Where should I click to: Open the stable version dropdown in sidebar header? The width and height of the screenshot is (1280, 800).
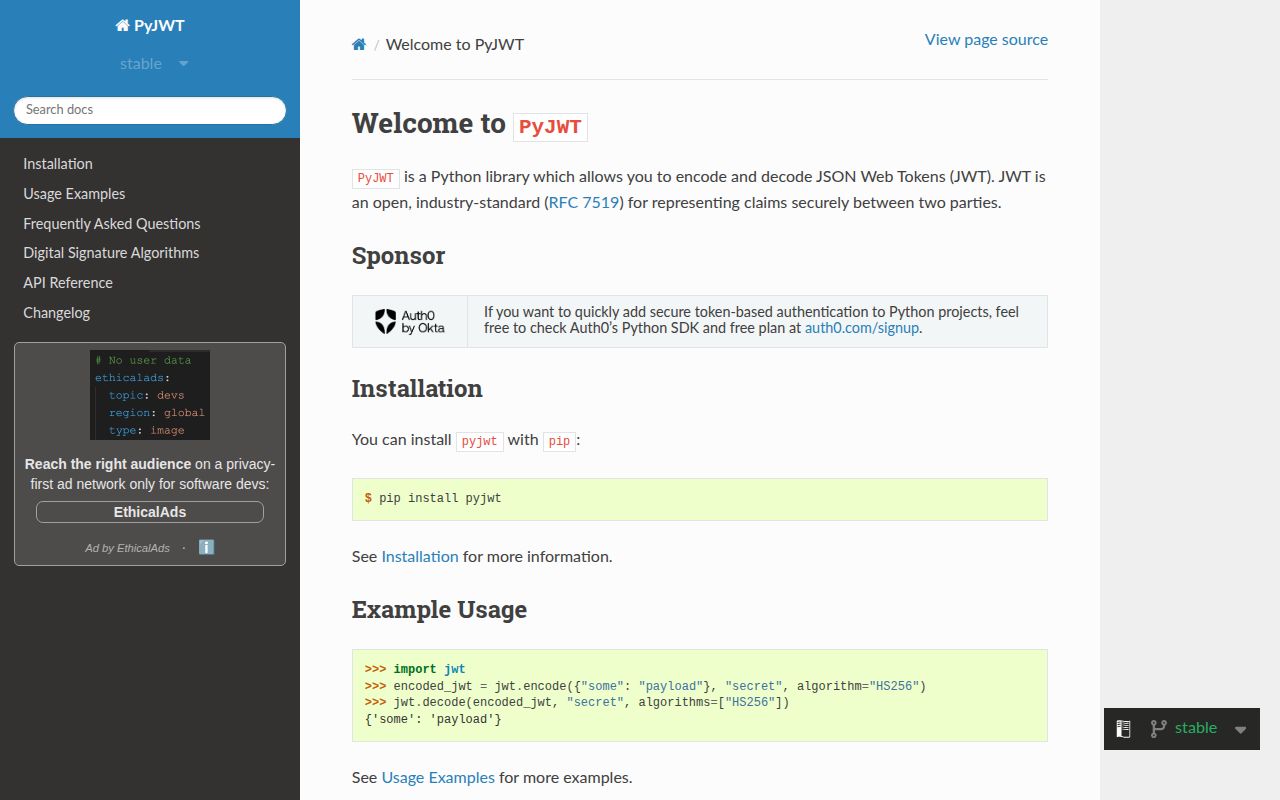click(x=154, y=64)
